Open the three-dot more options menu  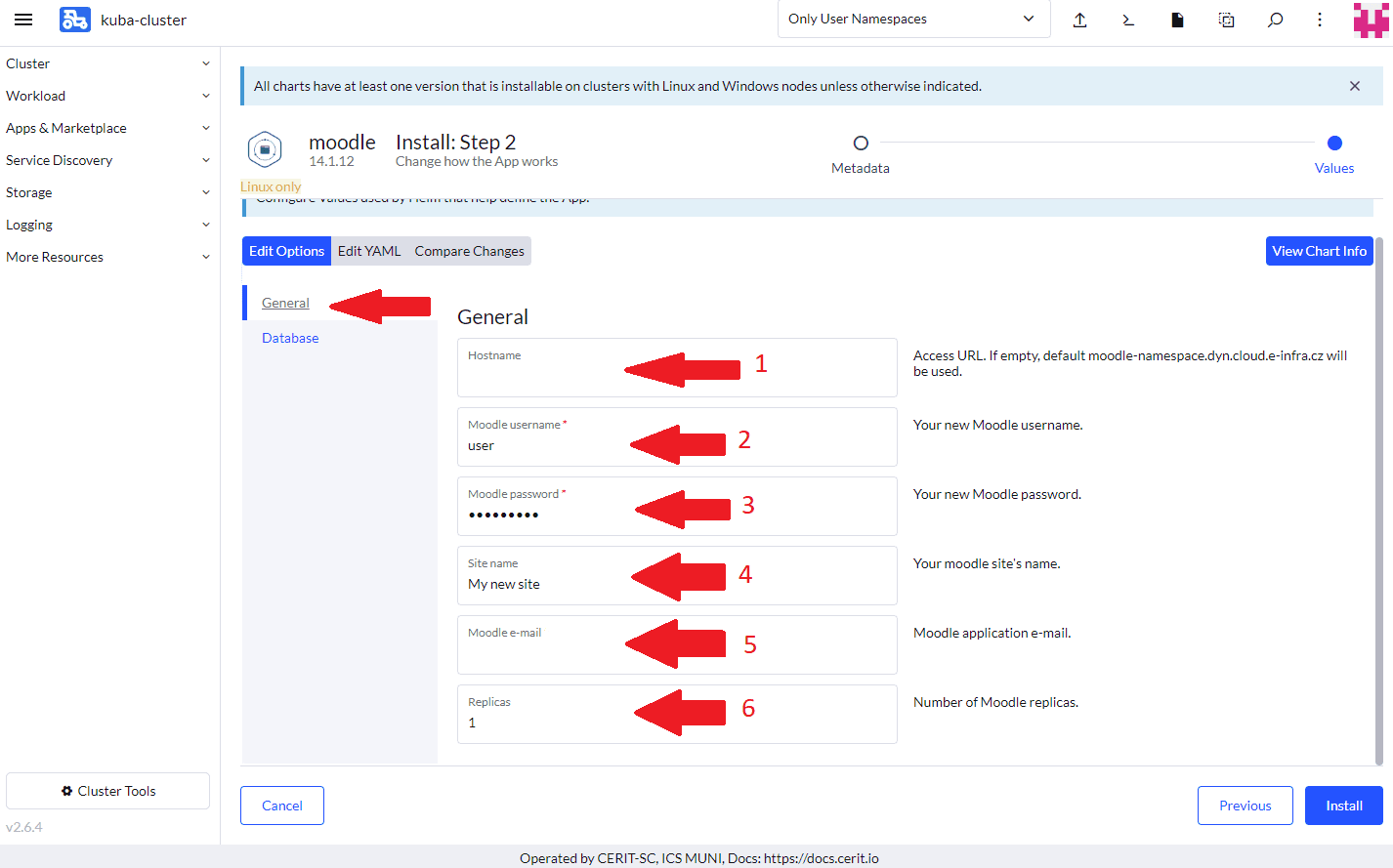[1320, 20]
